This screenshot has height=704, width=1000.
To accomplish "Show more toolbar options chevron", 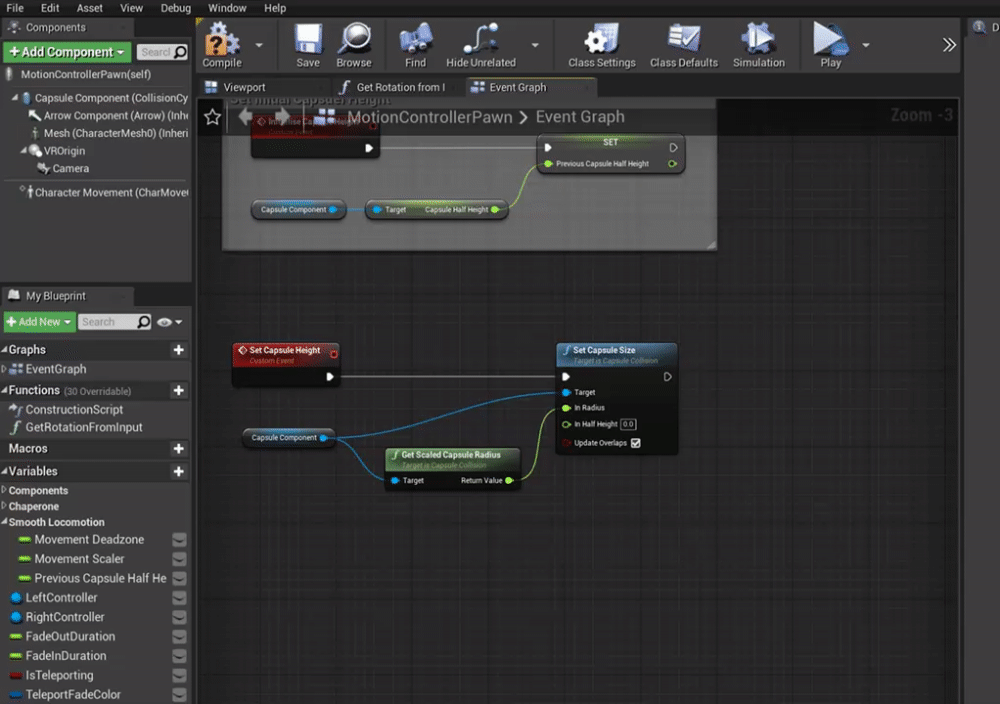I will coord(949,45).
